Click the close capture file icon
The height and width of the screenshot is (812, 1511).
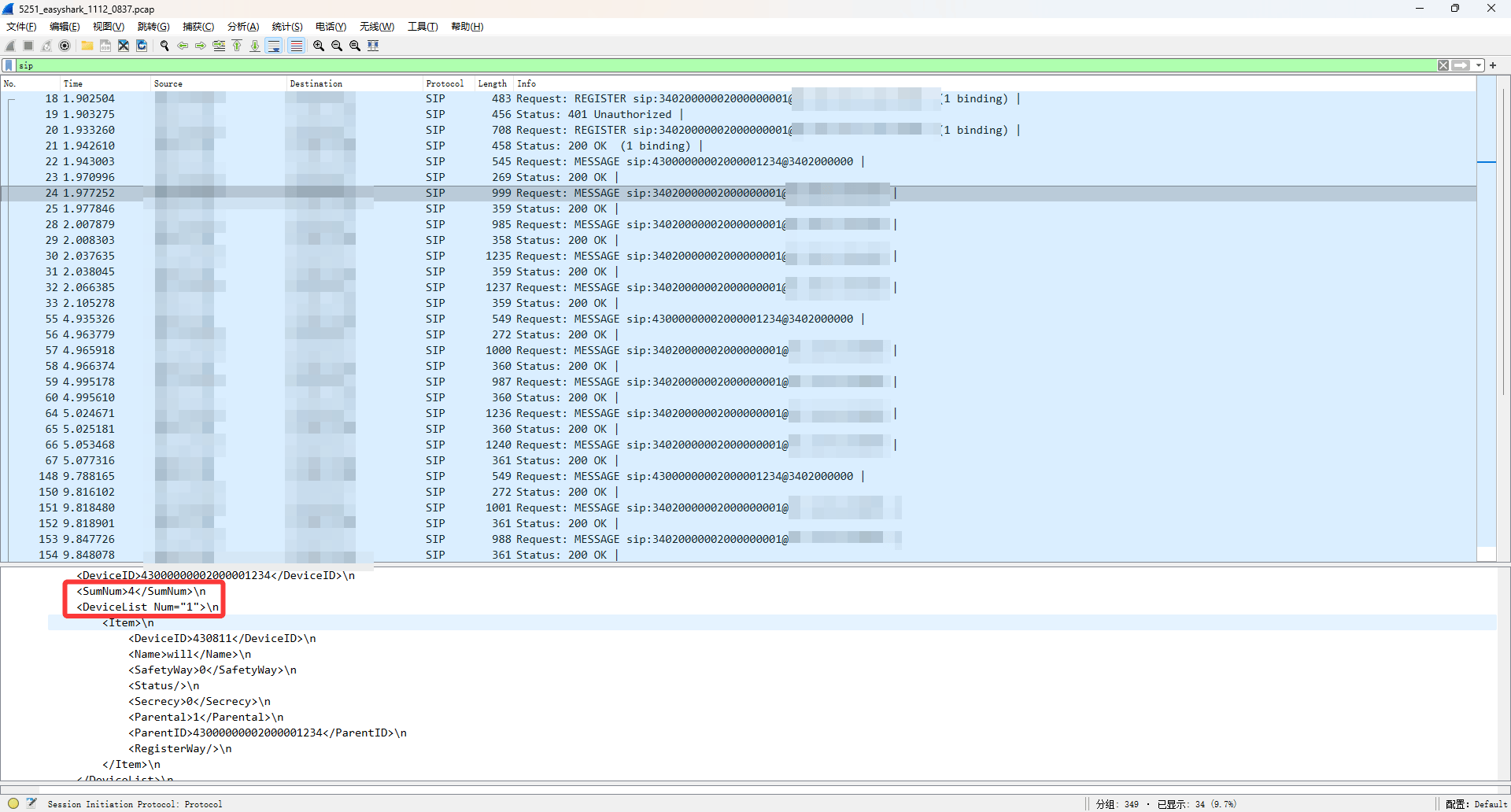[x=124, y=46]
